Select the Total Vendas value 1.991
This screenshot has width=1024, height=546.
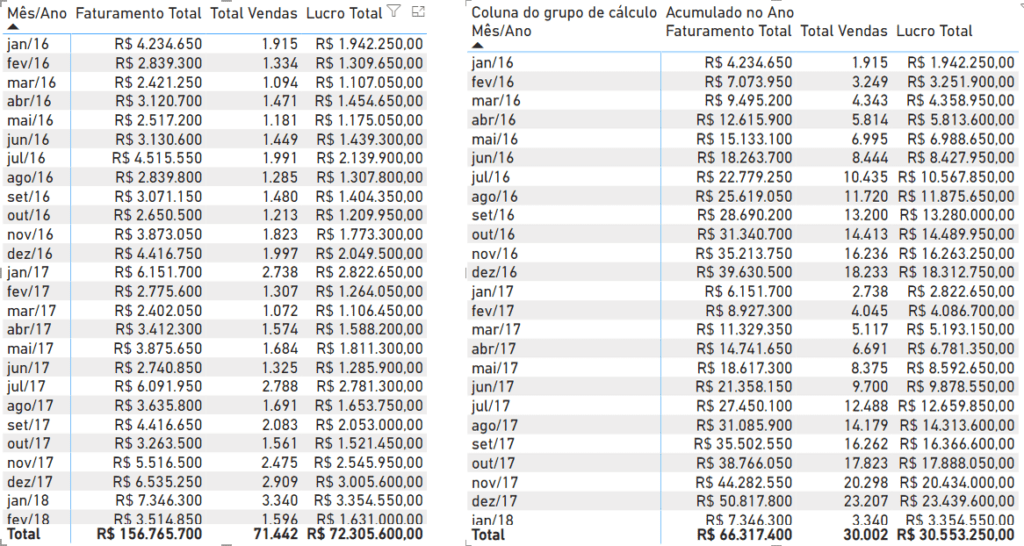pyautogui.click(x=280, y=158)
